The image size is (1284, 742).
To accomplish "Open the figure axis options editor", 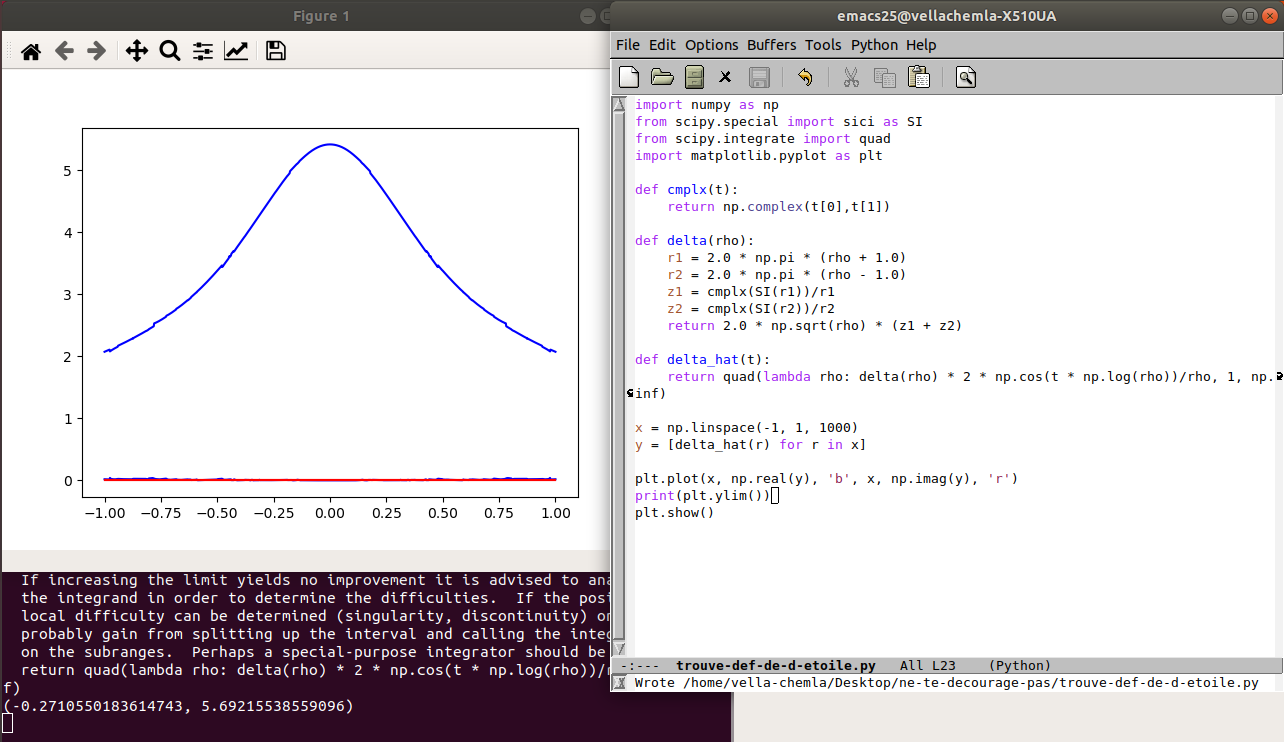I will [236, 51].
